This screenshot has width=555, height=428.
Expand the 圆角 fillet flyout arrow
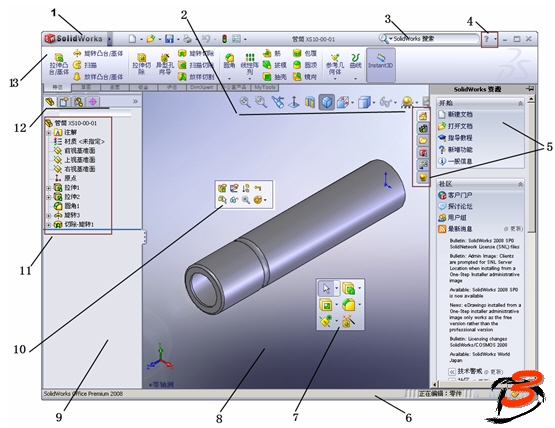229,78
